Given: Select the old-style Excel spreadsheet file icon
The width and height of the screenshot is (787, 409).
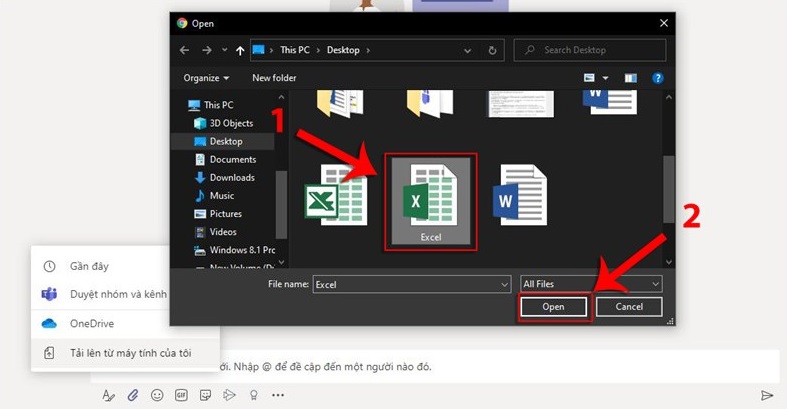Looking at the screenshot, I should coord(336,195).
